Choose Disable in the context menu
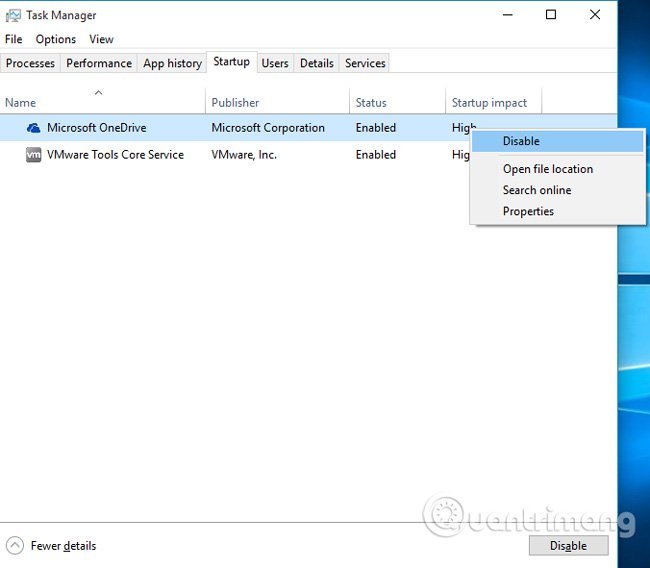 (x=521, y=141)
